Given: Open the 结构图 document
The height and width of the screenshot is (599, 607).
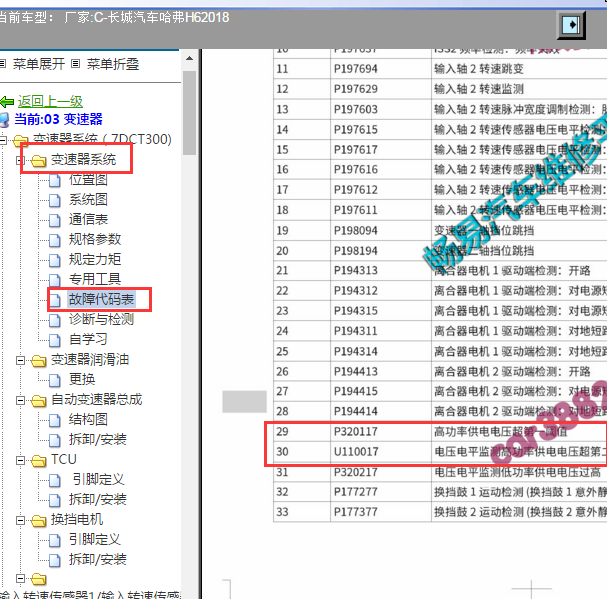Looking at the screenshot, I should tap(88, 420).
